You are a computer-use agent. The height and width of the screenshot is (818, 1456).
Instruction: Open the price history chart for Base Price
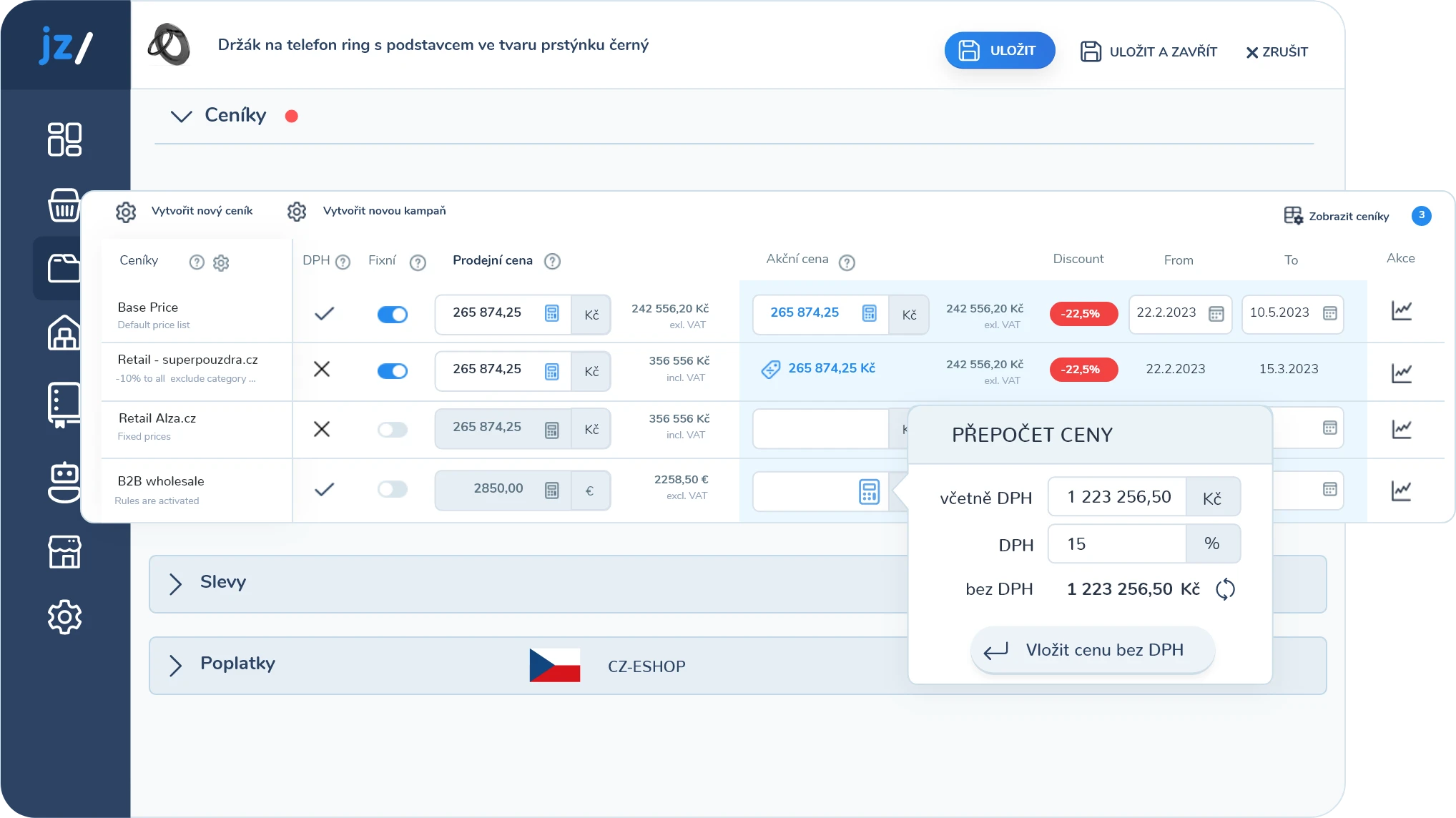coord(1400,312)
